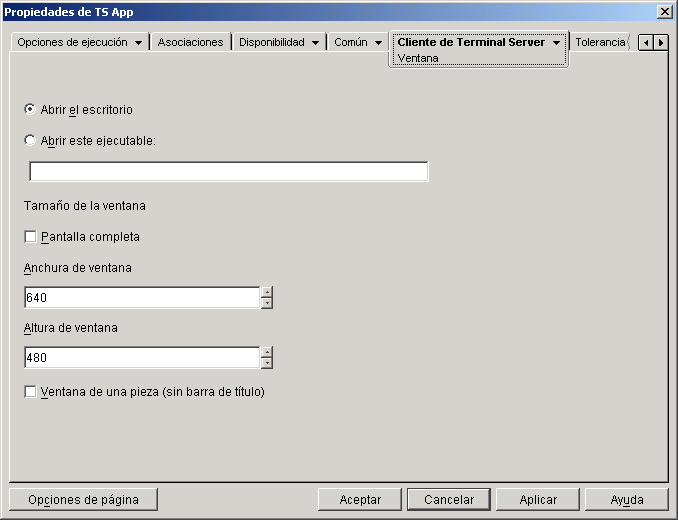Expand the Disponibilidad tab dropdown arrow
Screen dimensions: 678x520
point(316,43)
